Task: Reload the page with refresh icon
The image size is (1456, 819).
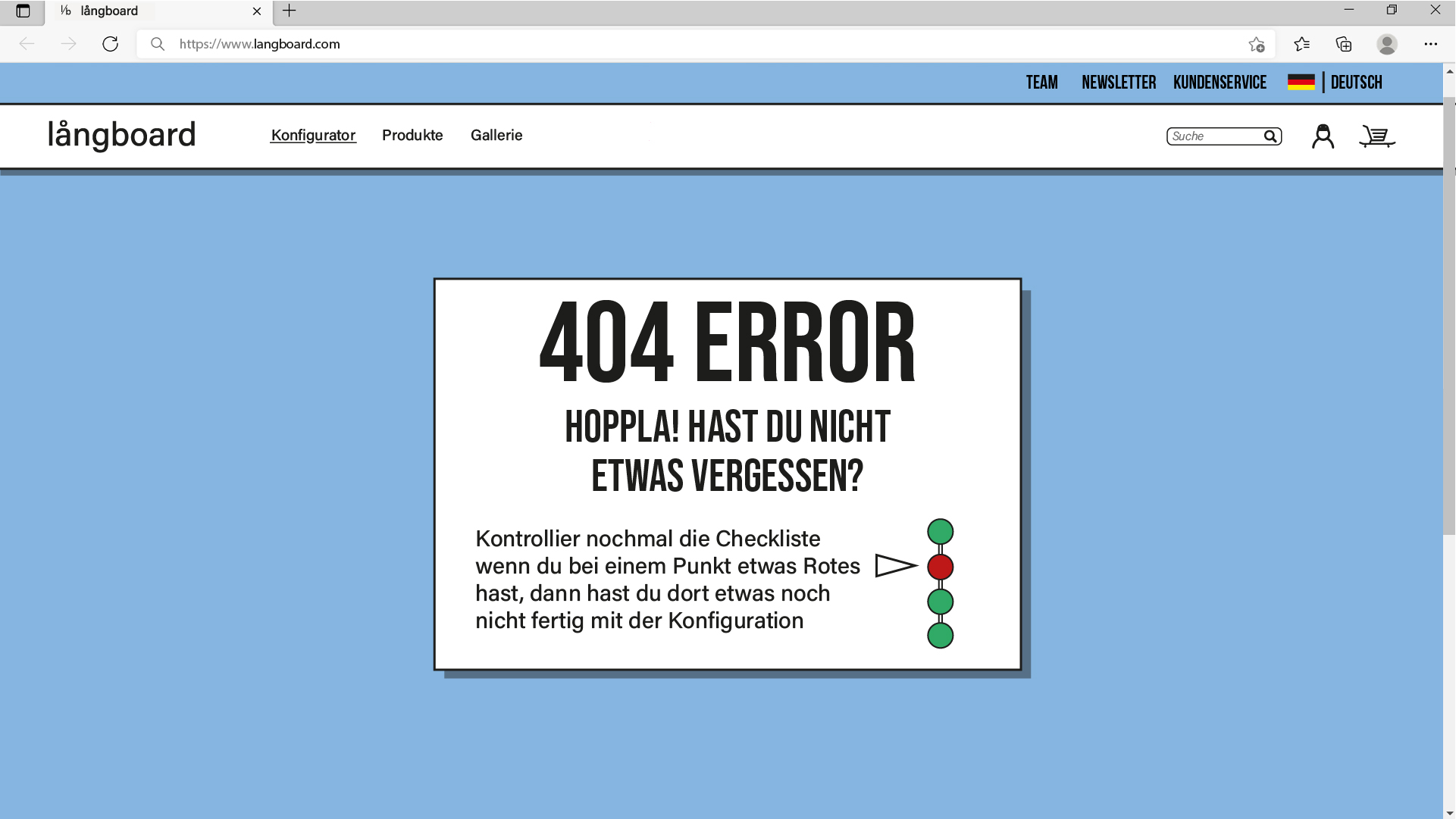Action: [x=111, y=44]
